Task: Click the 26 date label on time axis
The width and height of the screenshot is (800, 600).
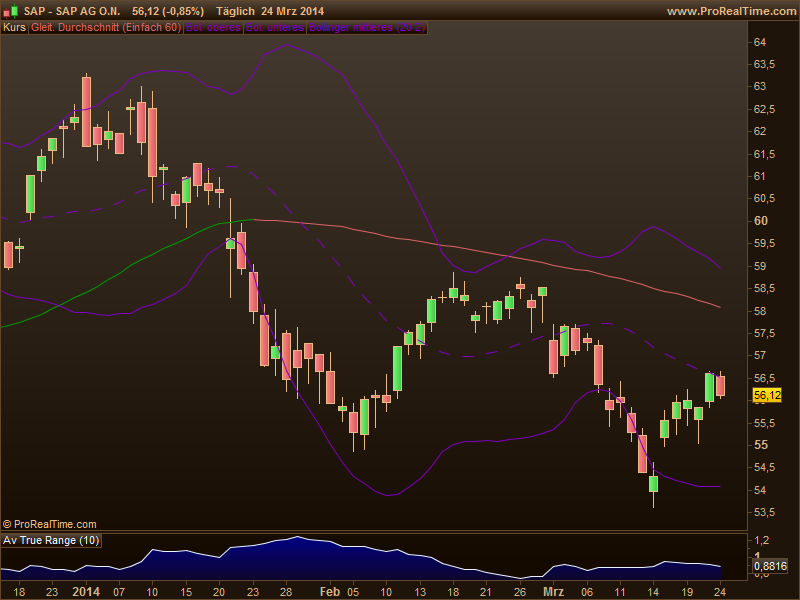Action: (x=520, y=592)
